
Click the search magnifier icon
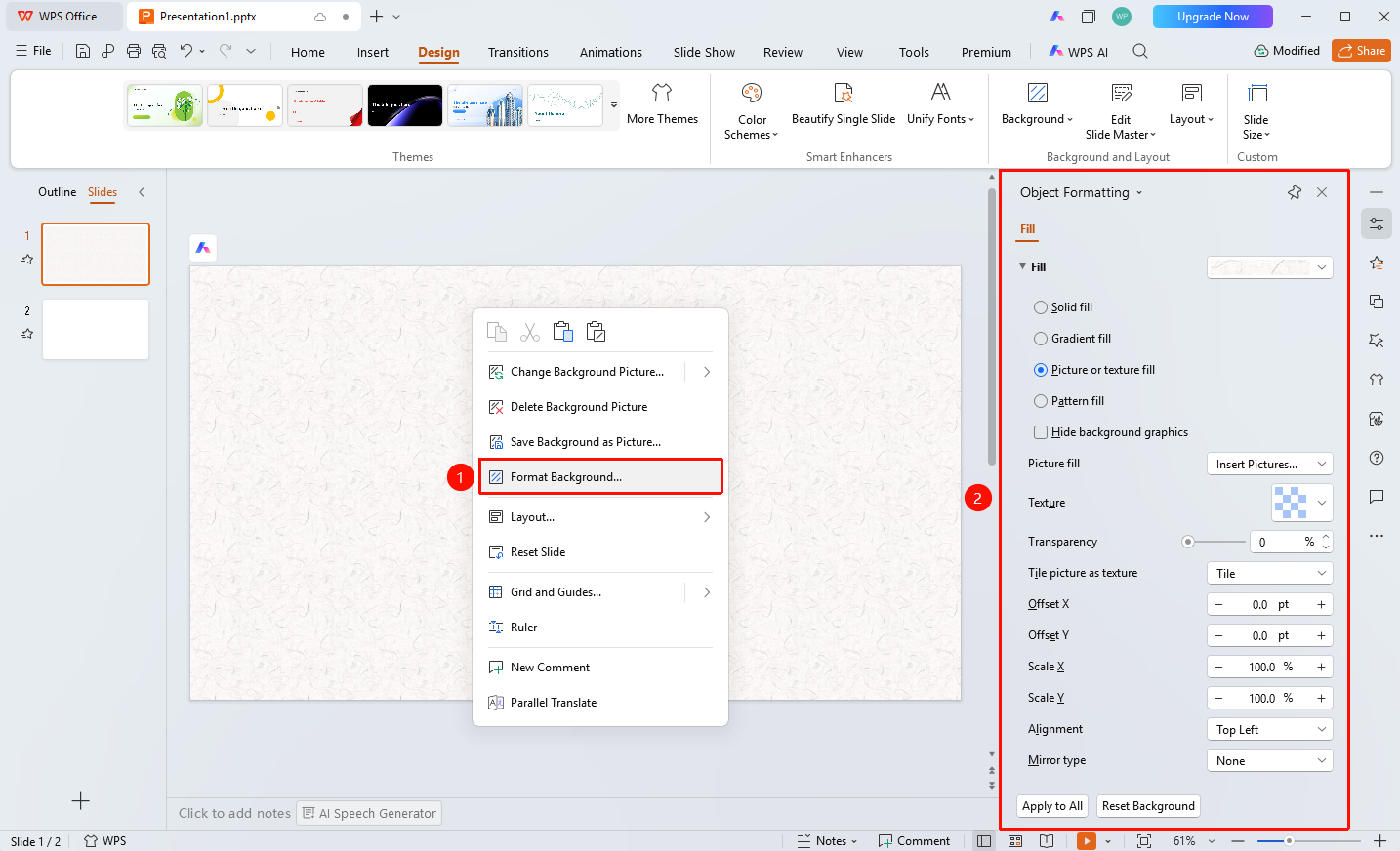pos(1140,51)
